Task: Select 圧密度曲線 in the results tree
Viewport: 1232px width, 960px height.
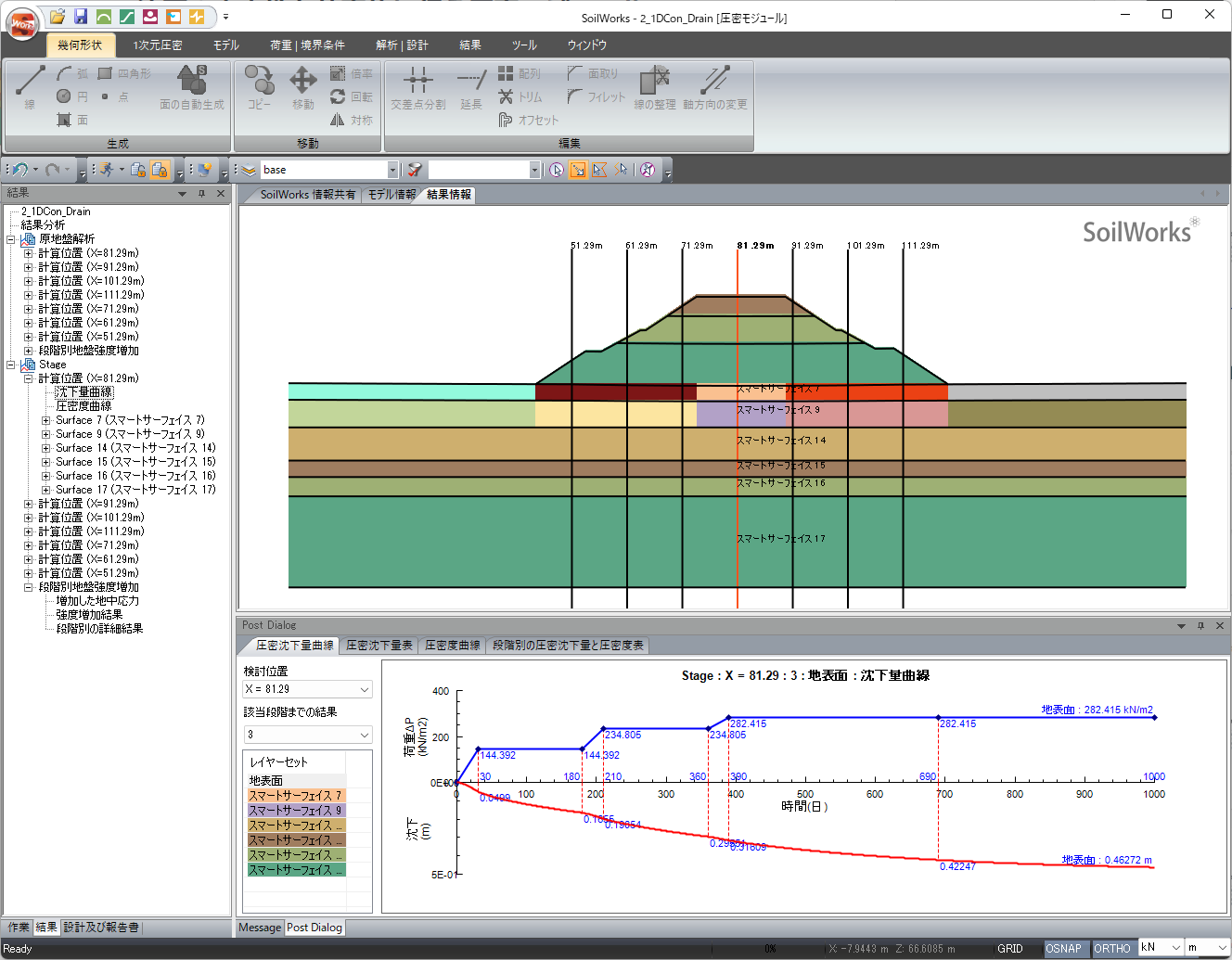Action: coord(83,406)
